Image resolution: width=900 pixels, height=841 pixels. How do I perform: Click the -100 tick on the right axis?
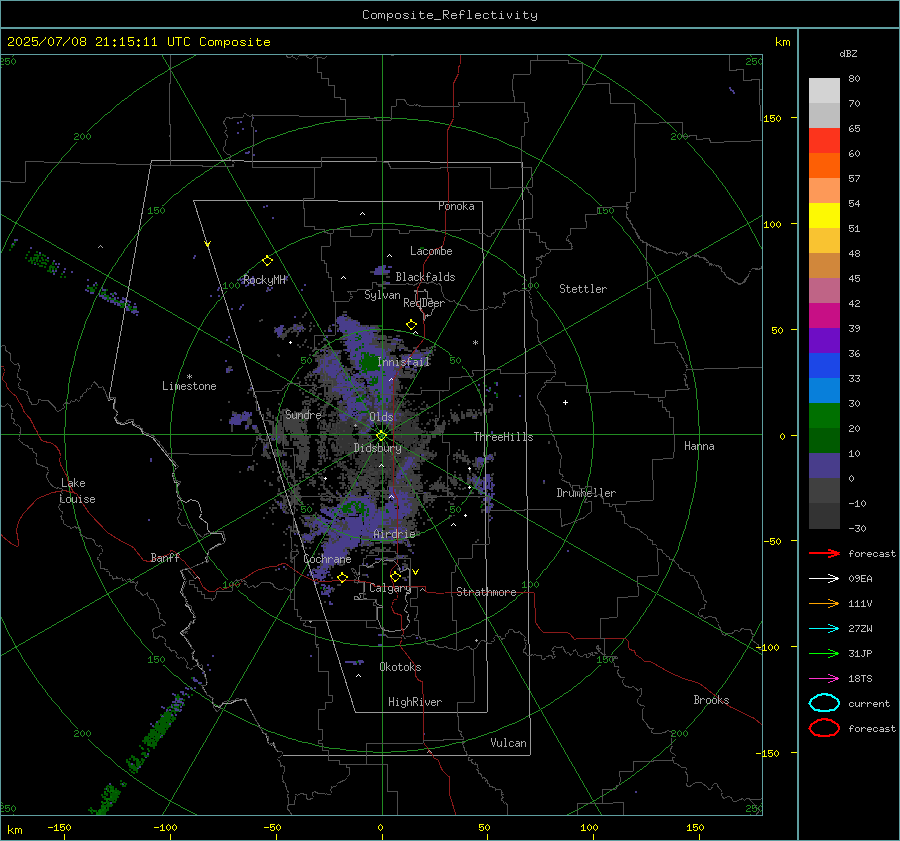[767, 647]
